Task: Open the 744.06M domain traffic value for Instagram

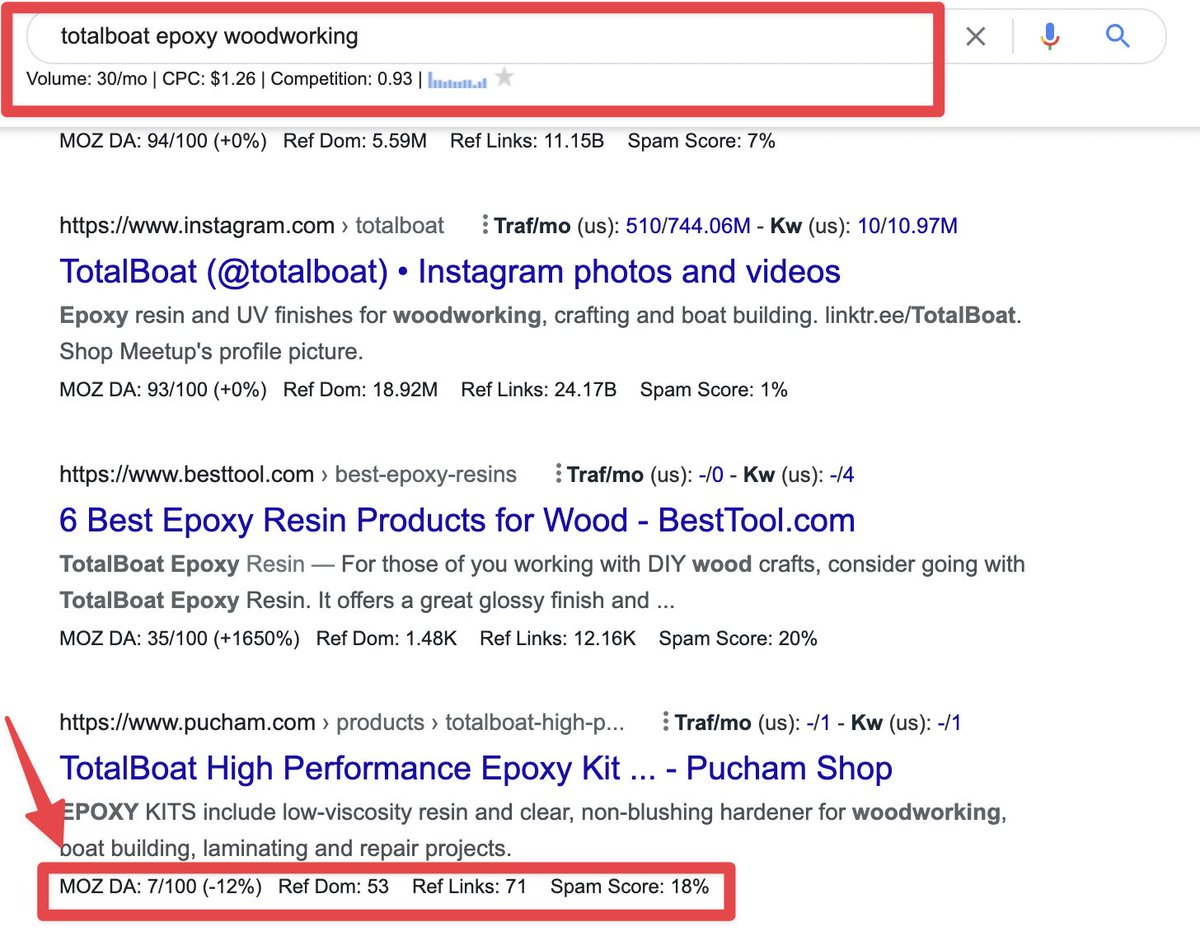Action: click(x=707, y=226)
